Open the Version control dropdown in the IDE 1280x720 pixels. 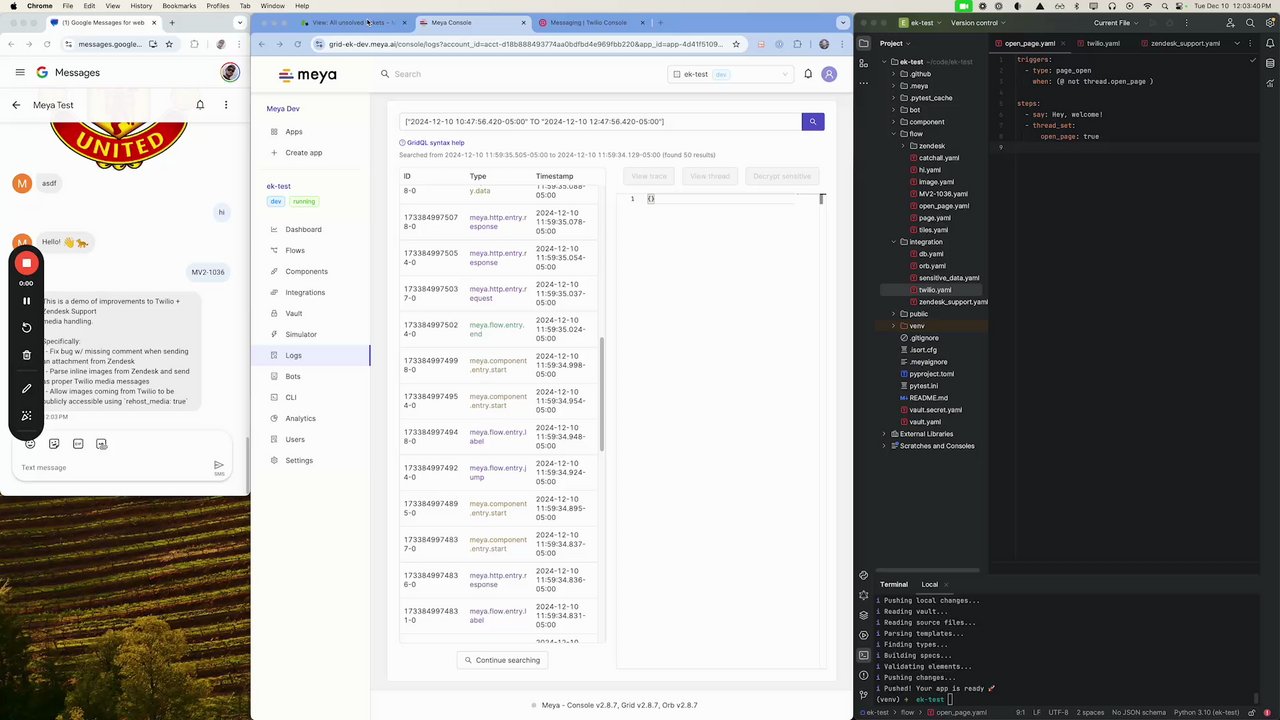coord(979,22)
